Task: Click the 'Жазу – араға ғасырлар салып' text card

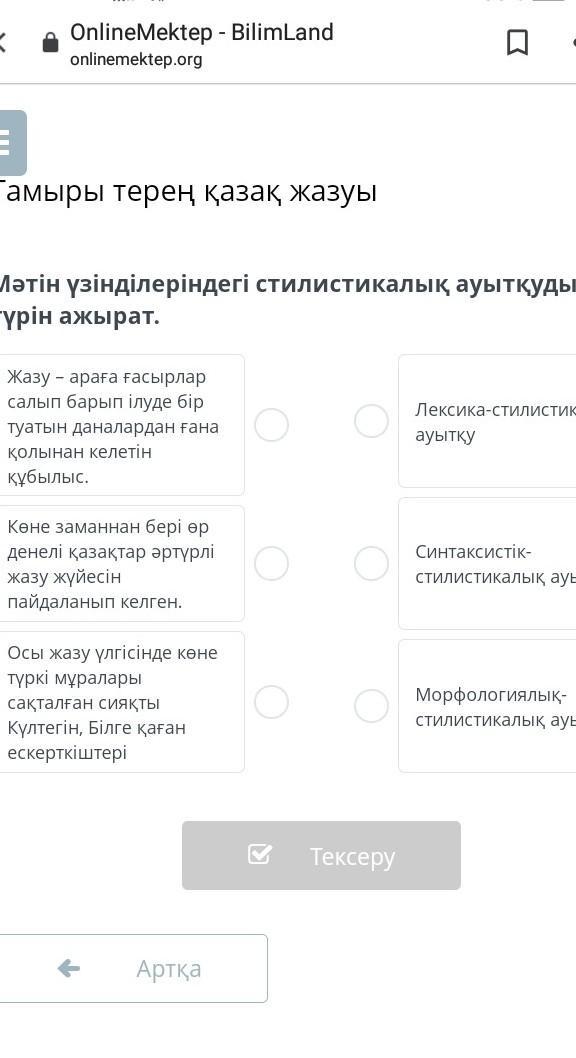Action: click(121, 425)
